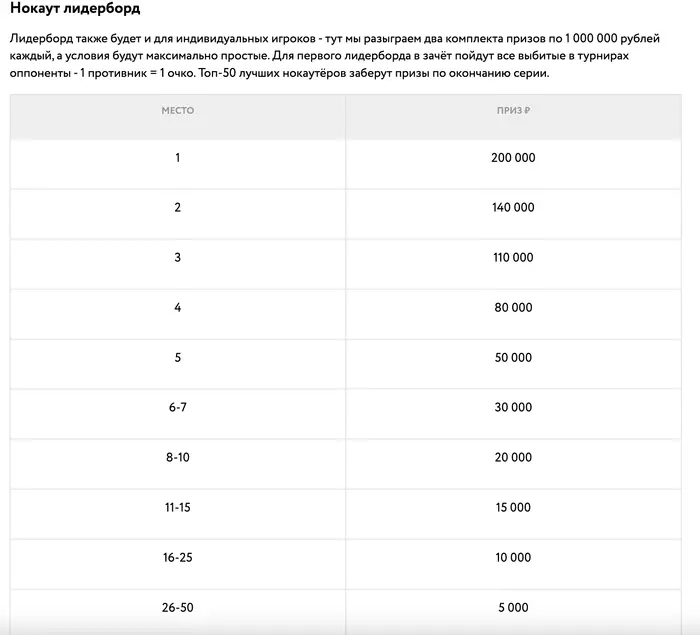Image resolution: width=700 pixels, height=635 pixels.
Task: Click the 30 000 prize cell
Action: tap(513, 408)
